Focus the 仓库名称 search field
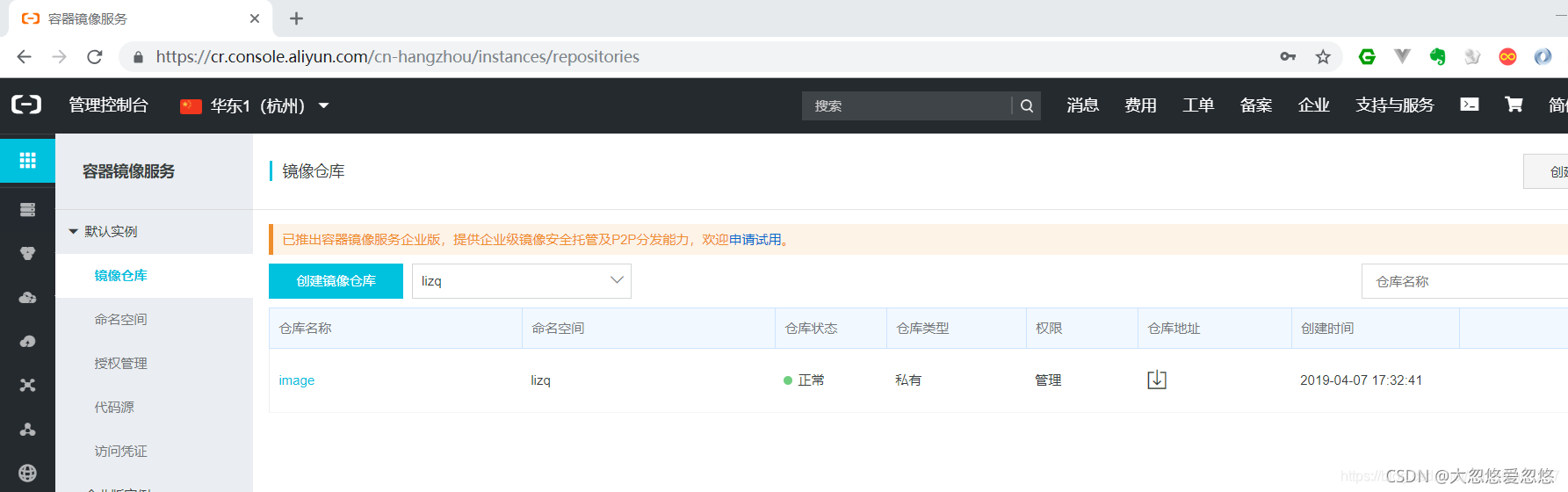1568x492 pixels. 1464,281
